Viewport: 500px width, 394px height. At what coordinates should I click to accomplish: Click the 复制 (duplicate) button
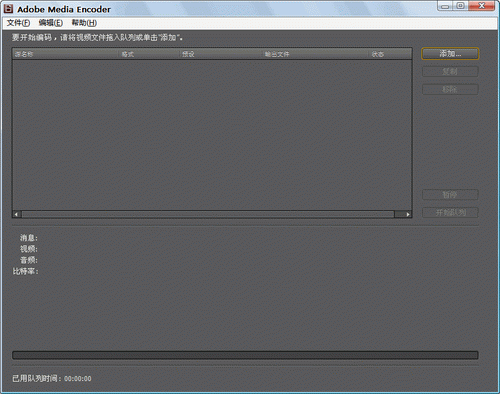(x=450, y=71)
